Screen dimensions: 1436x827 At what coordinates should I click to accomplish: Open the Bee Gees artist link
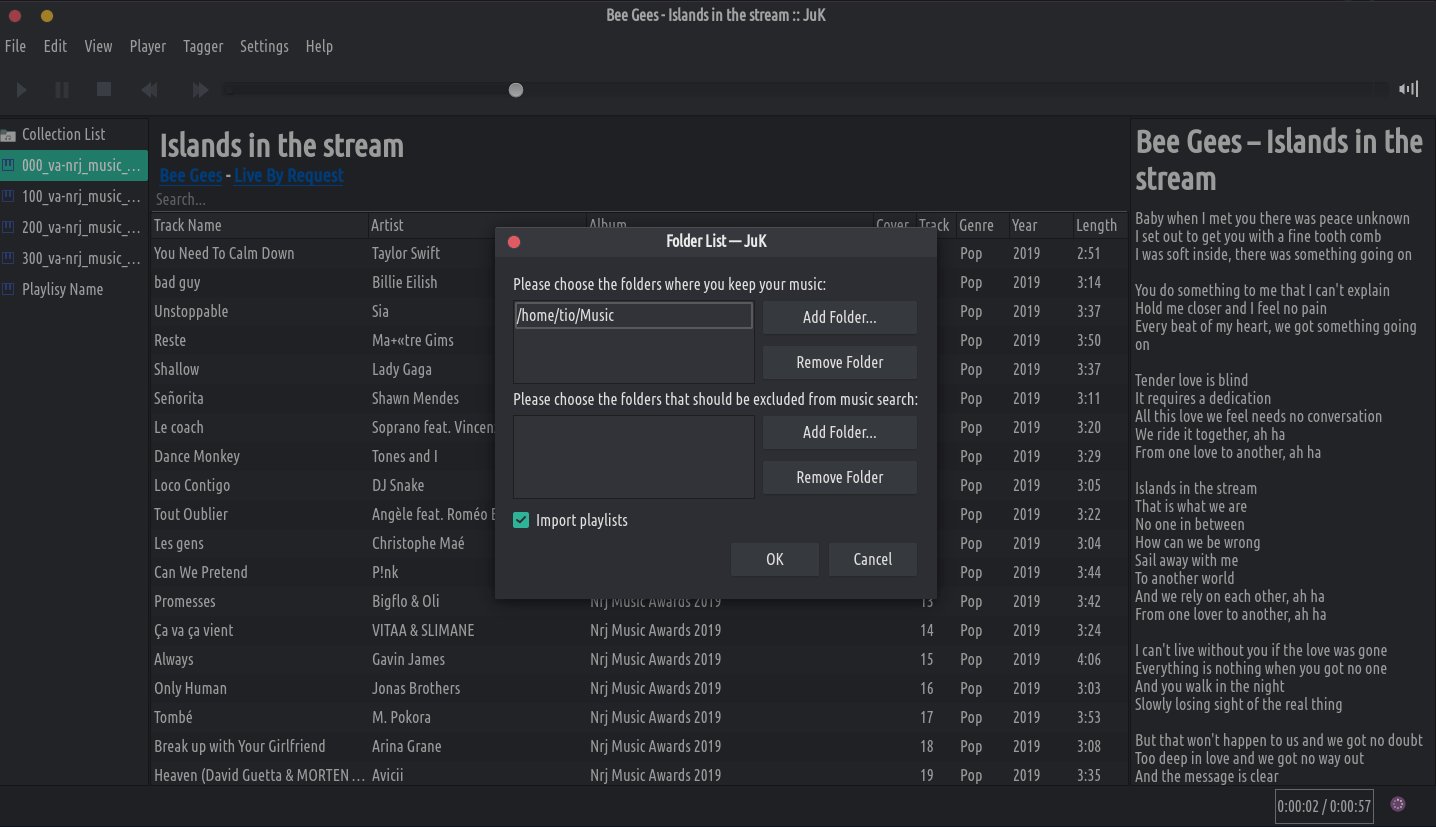pos(191,175)
